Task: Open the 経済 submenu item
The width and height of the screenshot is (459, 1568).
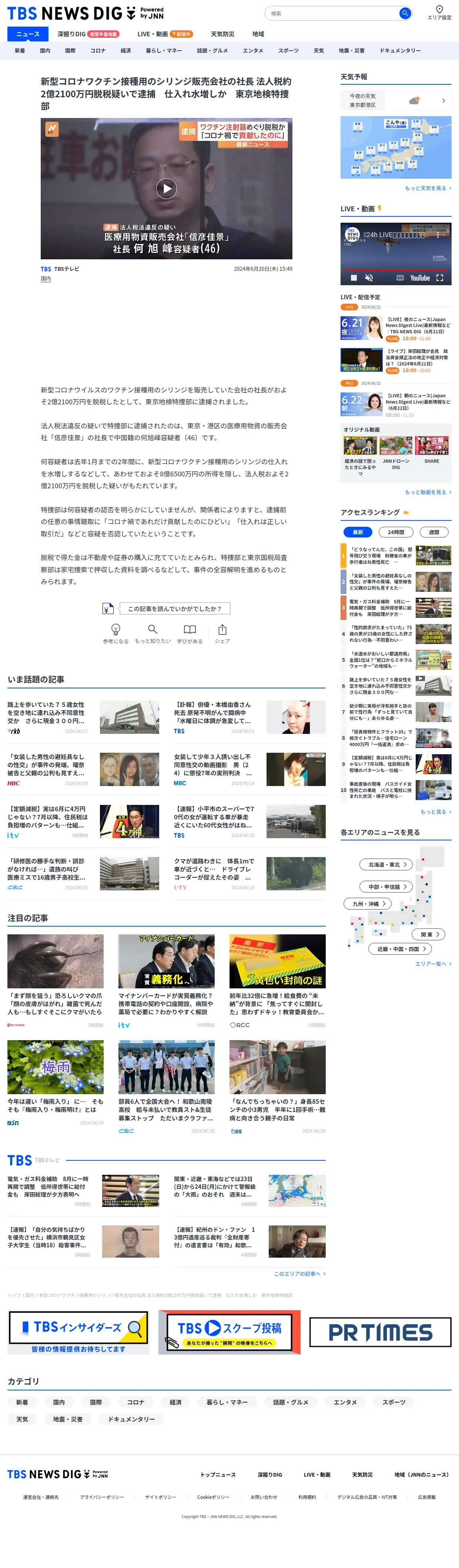Action: (126, 51)
